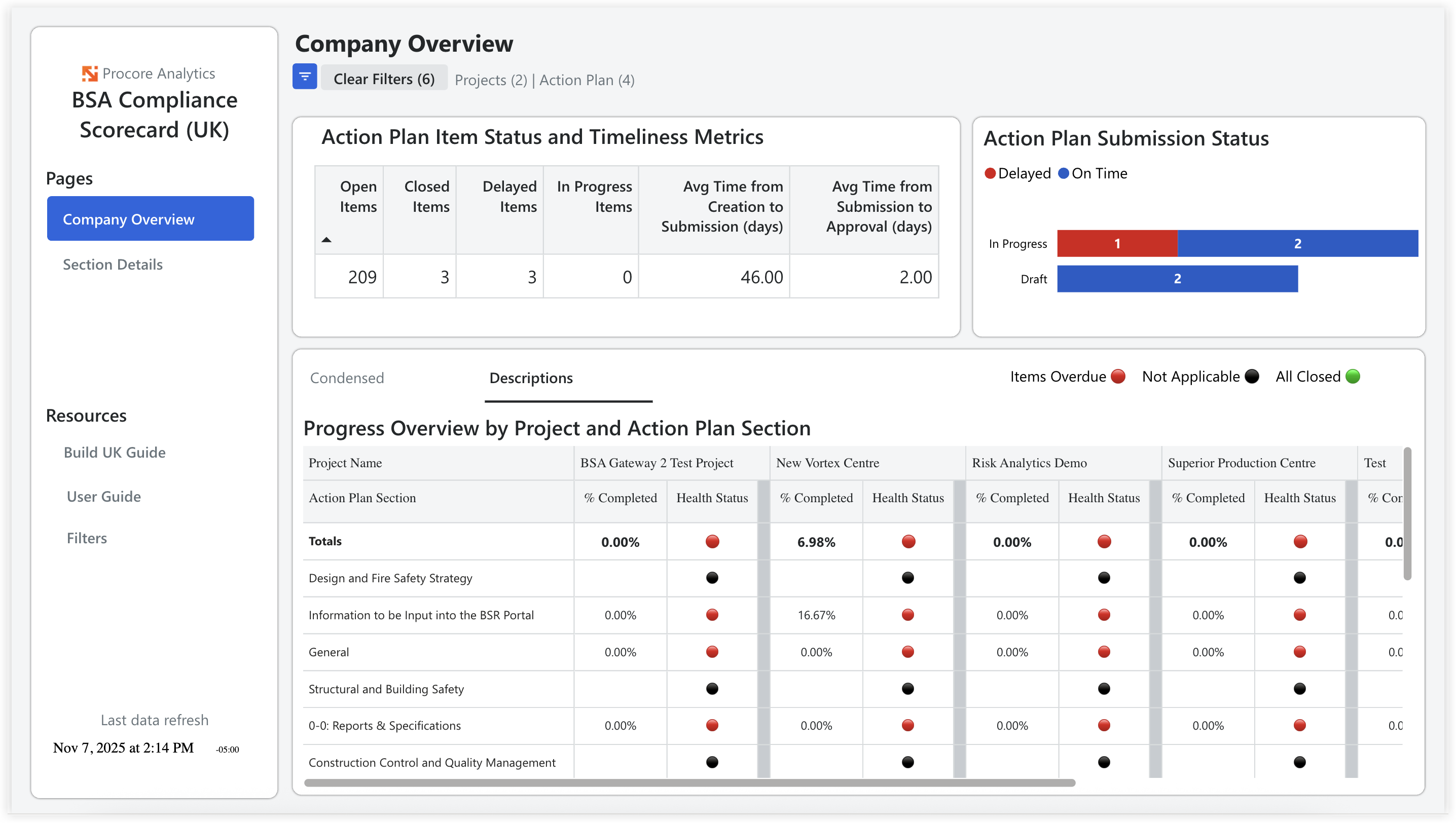The width and height of the screenshot is (1456, 823).
Task: Open the Section Details page
Action: click(113, 264)
